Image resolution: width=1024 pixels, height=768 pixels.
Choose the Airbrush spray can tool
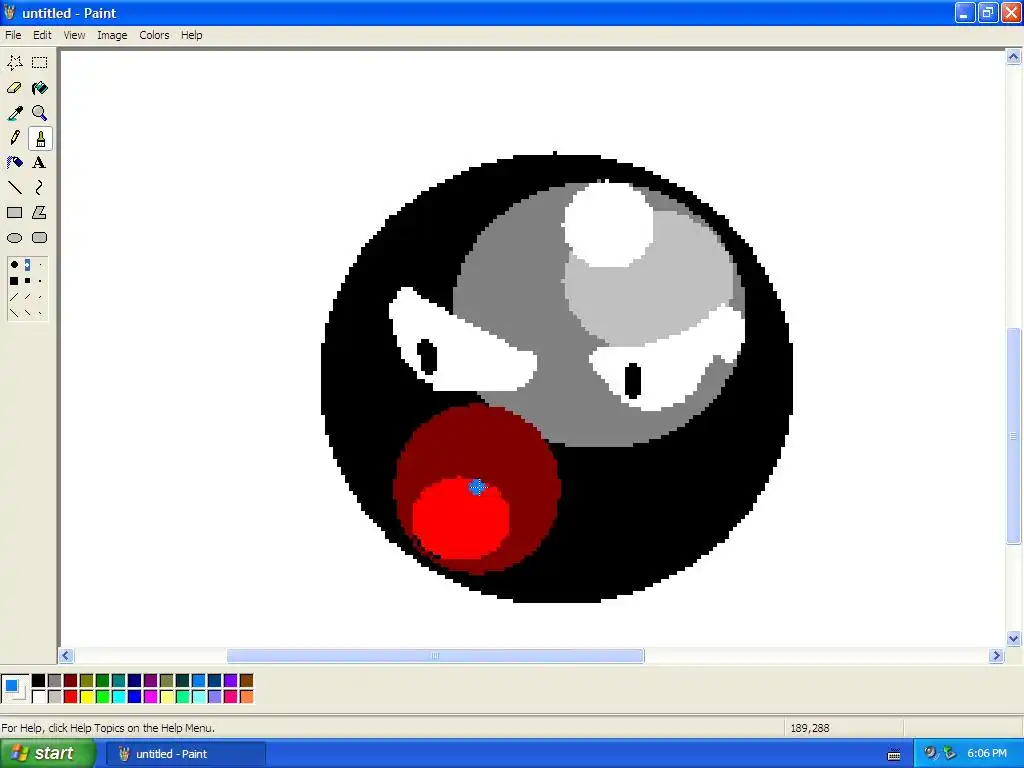pos(14,163)
